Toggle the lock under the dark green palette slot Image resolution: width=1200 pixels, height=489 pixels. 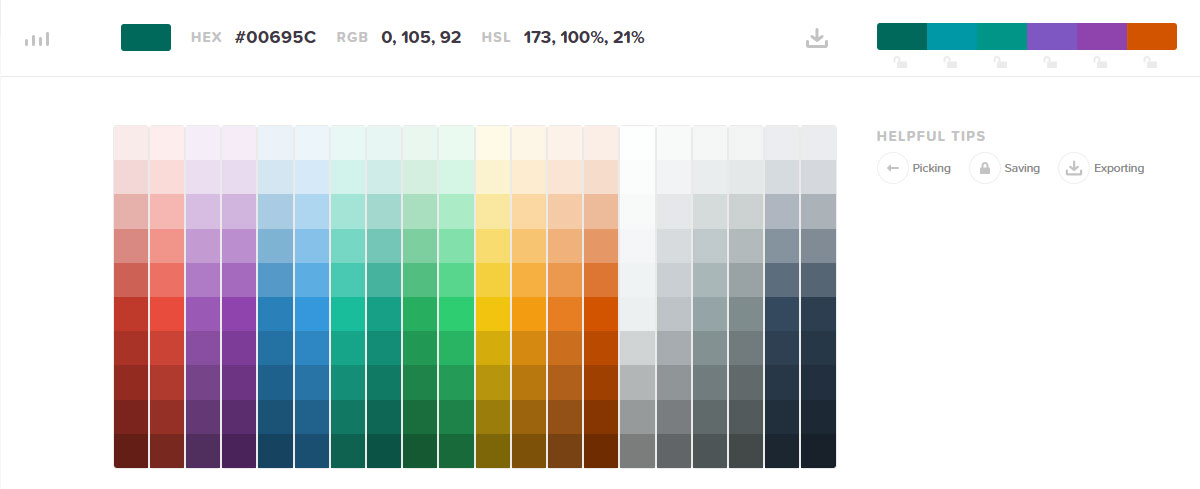point(900,63)
